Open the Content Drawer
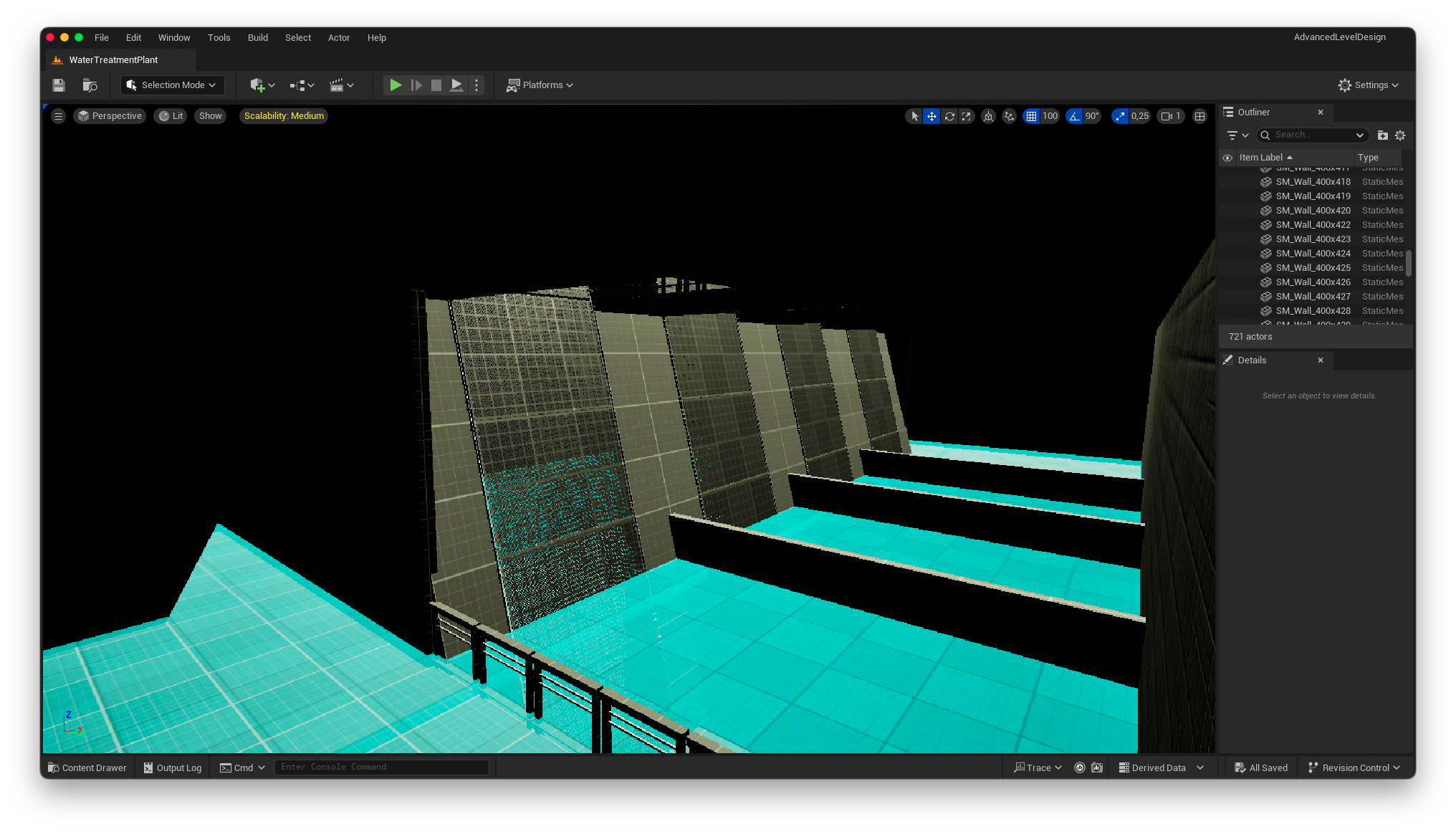Screen dimensions: 1456x832 click(87, 768)
